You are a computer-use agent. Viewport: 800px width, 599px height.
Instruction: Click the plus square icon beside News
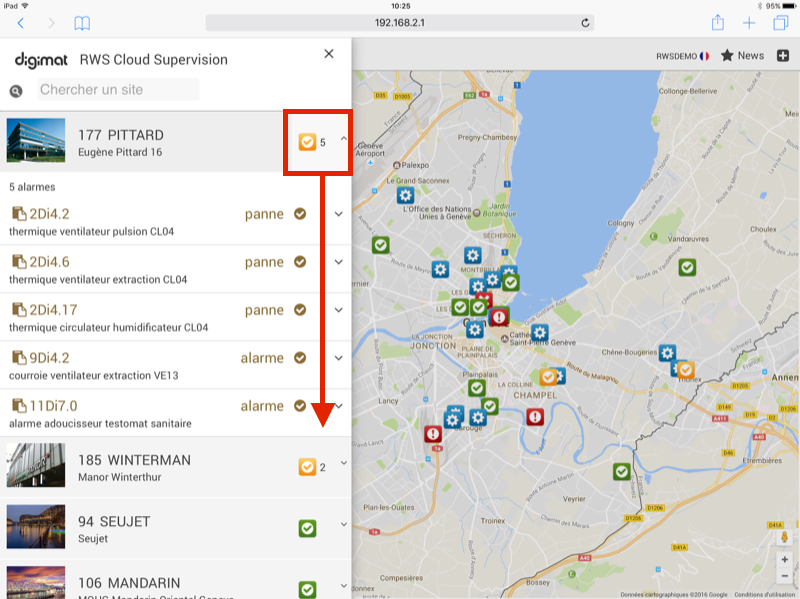coord(783,56)
